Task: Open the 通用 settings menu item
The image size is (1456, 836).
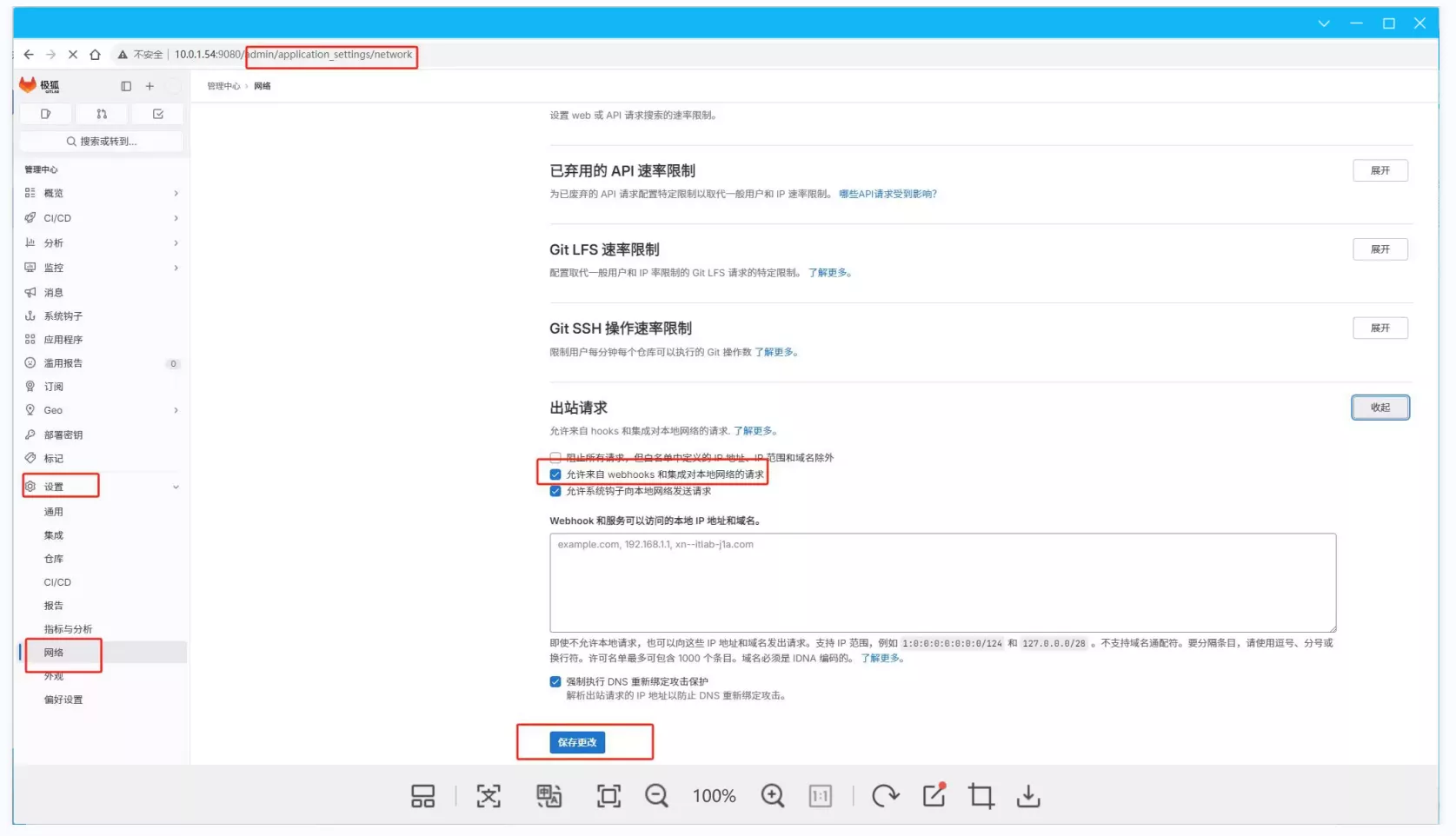Action: (54, 512)
